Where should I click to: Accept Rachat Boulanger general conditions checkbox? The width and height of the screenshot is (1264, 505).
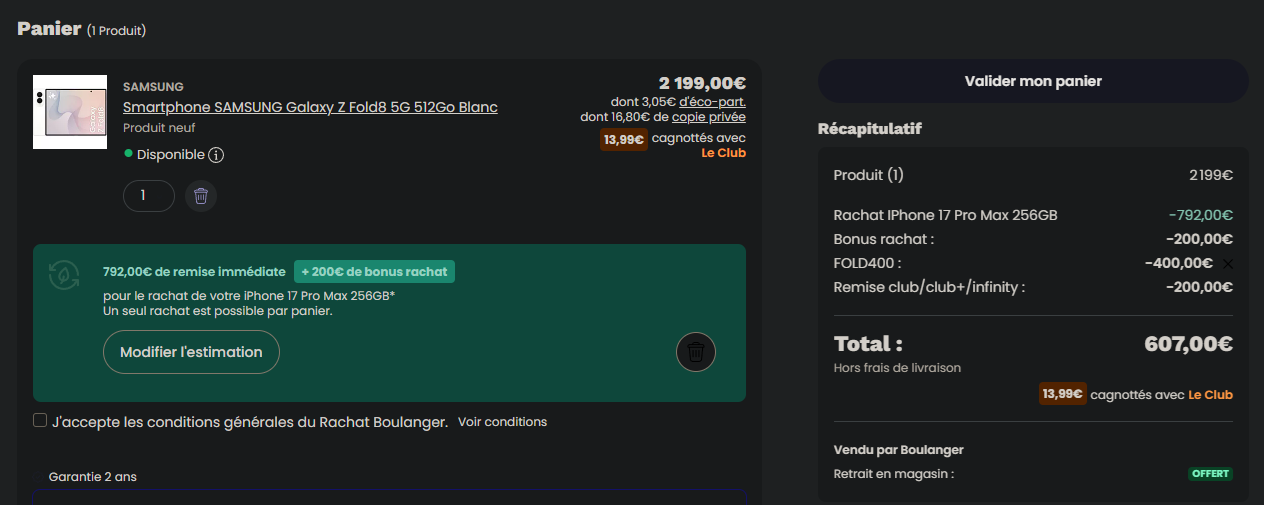tap(40, 421)
